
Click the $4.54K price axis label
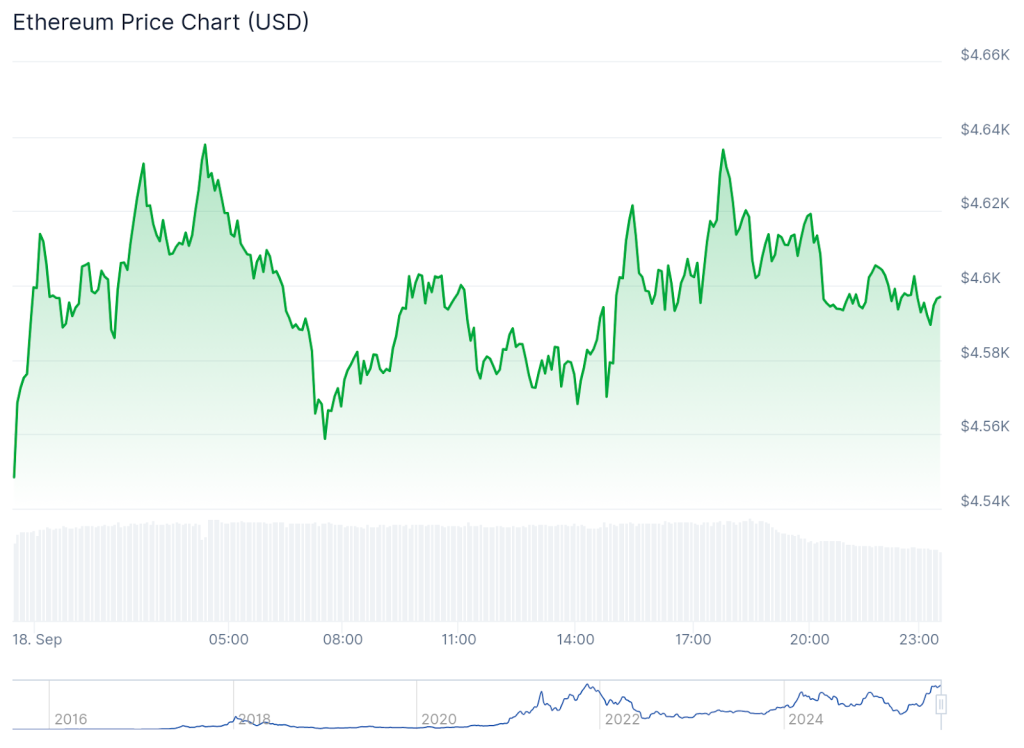985,501
